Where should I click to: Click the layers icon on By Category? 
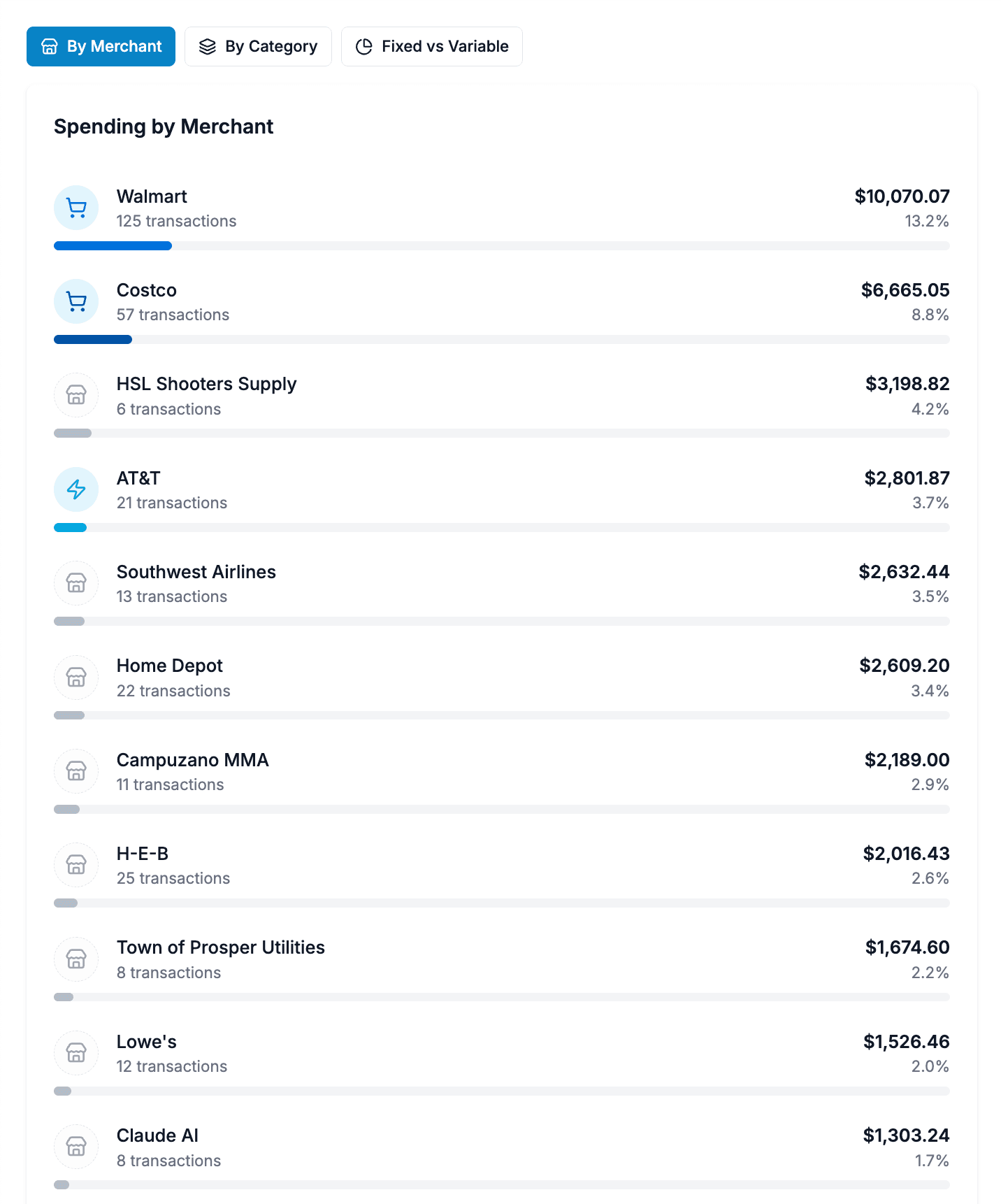[x=207, y=46]
